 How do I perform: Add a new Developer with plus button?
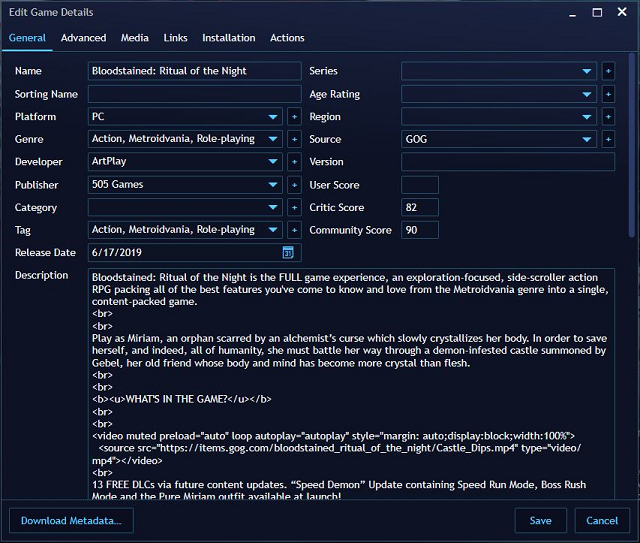coord(294,162)
